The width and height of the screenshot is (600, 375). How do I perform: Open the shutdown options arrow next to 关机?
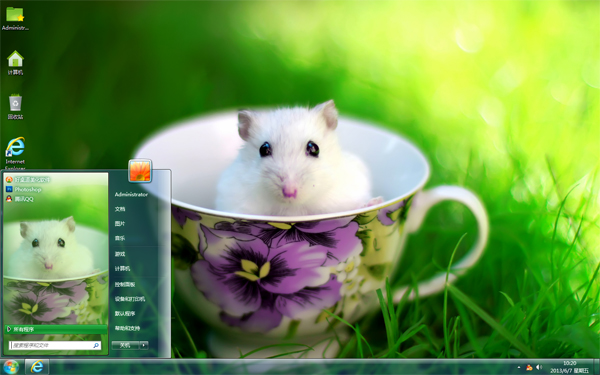[144, 345]
